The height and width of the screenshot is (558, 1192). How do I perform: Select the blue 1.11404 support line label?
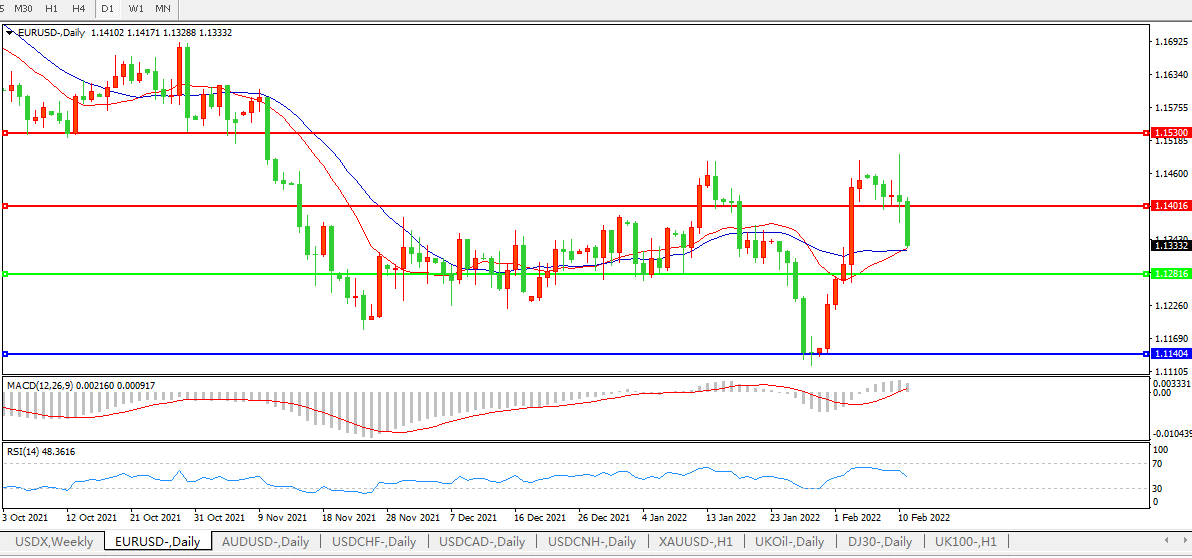pyautogui.click(x=1170, y=354)
